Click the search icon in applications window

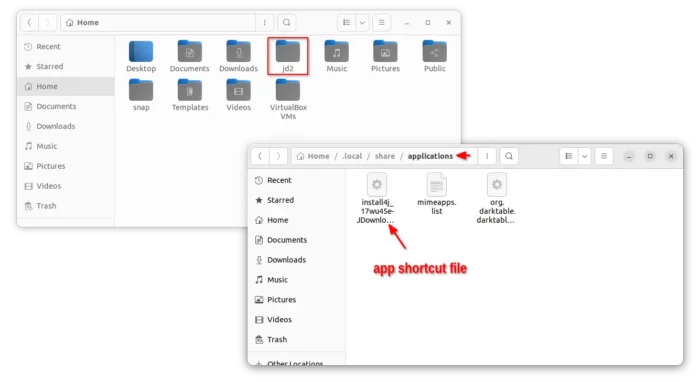coord(509,156)
